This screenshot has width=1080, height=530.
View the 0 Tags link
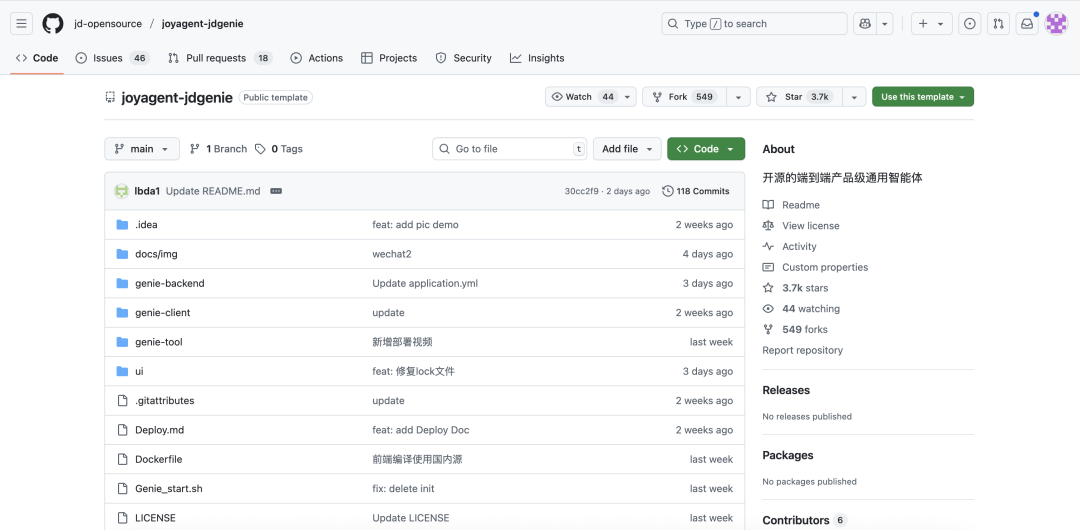pos(279,149)
